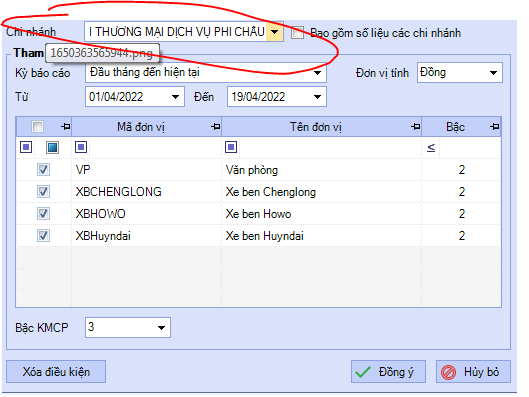Open filter operator for Tên đơn vị column

231,147
